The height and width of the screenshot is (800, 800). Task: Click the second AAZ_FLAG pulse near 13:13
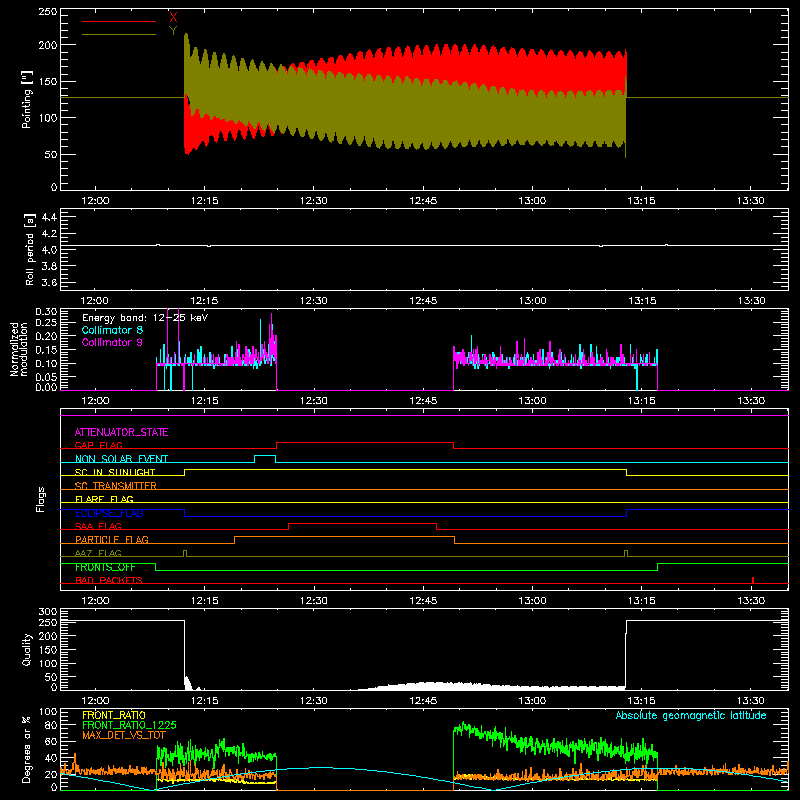(626, 553)
